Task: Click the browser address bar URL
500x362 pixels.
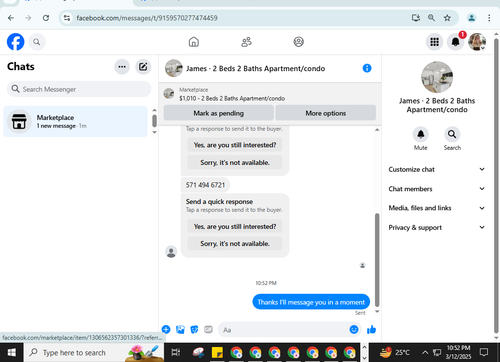Action: [147, 18]
